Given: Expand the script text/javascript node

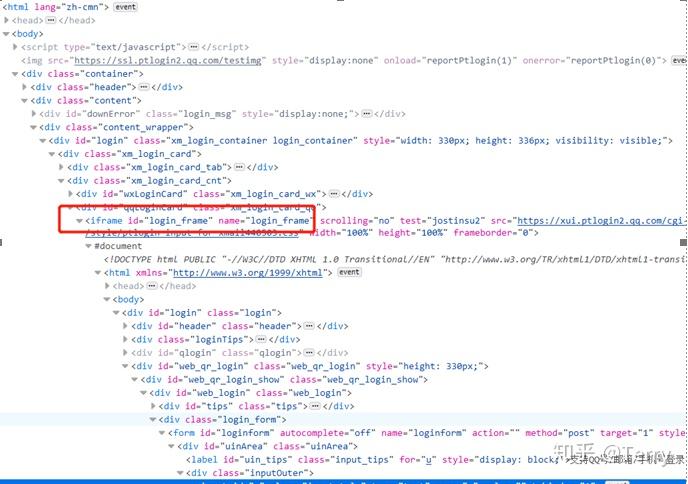Looking at the screenshot, I should (x=15, y=47).
